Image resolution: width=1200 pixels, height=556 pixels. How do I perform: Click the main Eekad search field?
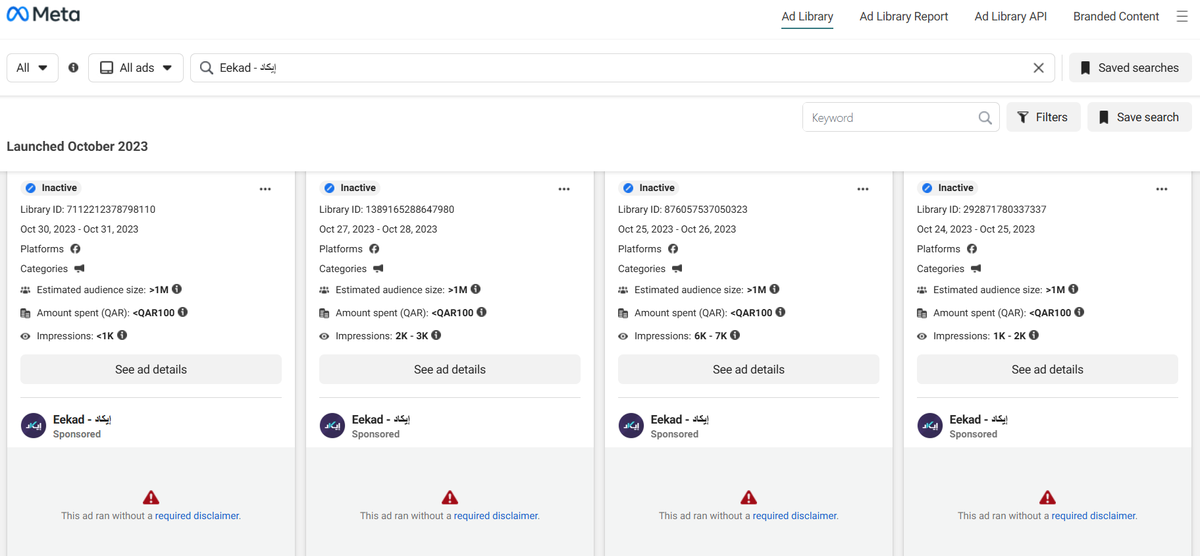point(622,68)
